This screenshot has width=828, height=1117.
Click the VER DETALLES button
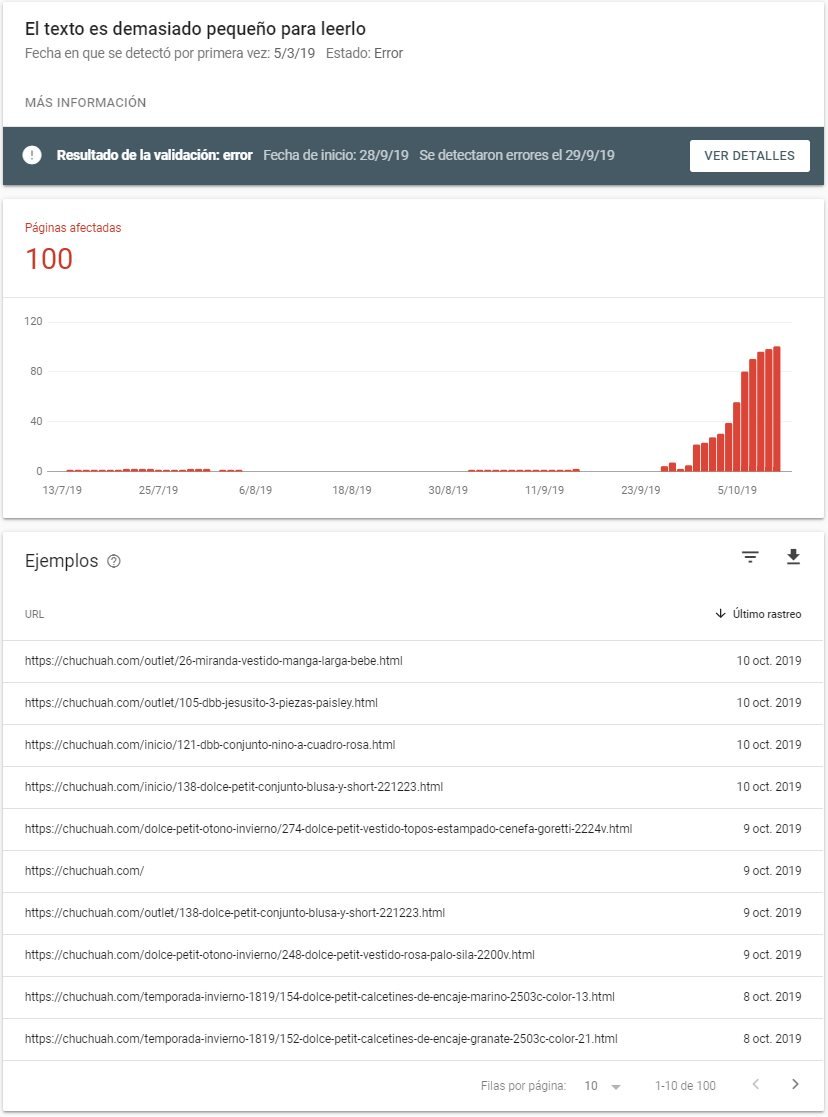749,156
